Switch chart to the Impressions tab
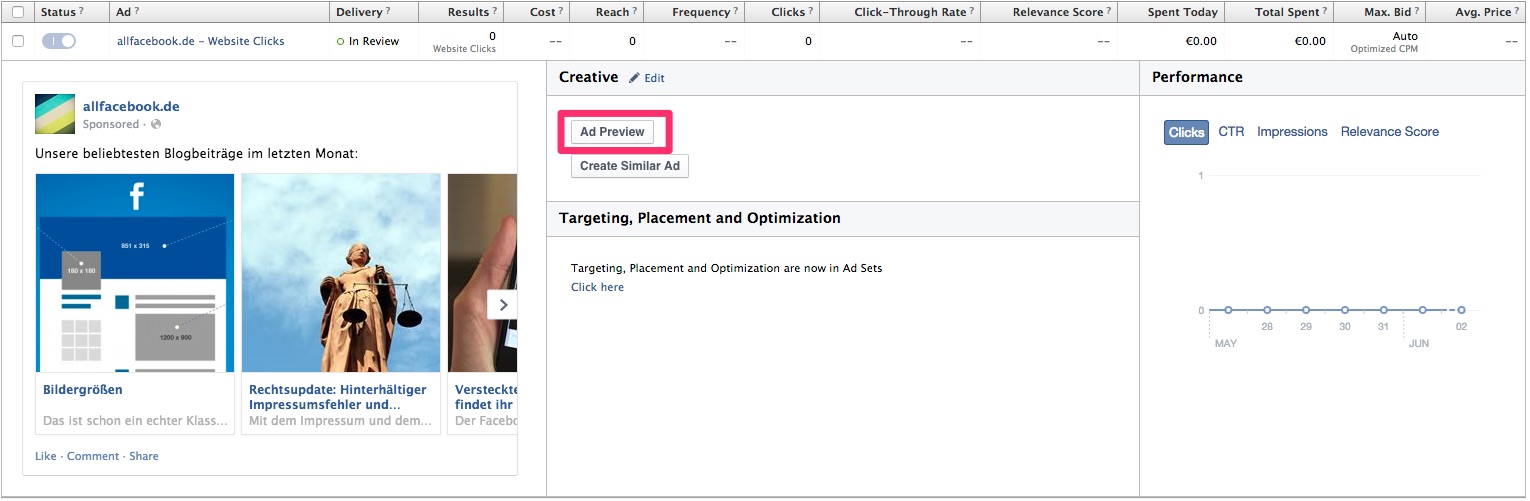 pyautogui.click(x=1292, y=131)
